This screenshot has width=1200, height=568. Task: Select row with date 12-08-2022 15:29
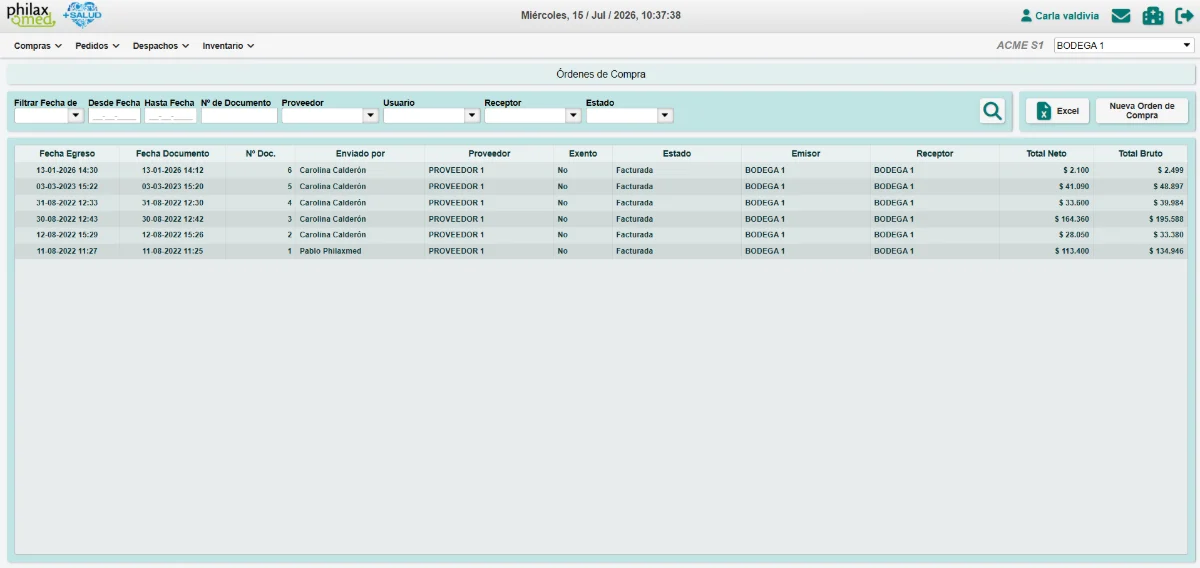tap(601, 235)
